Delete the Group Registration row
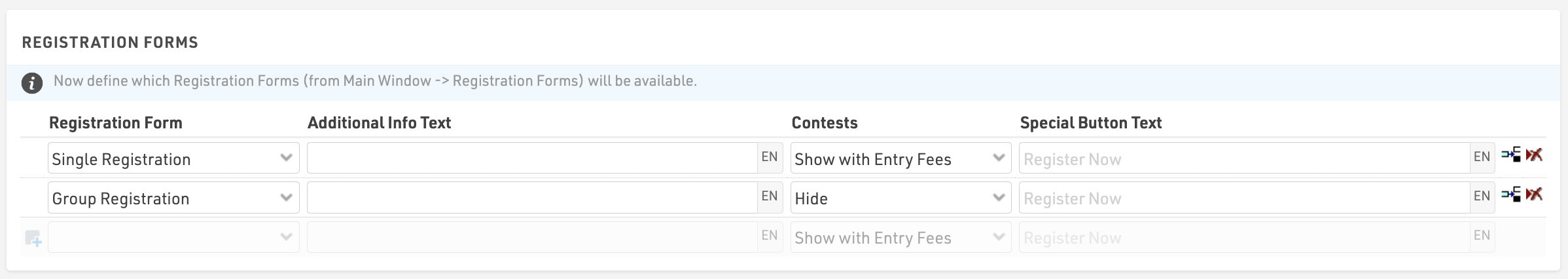The width and height of the screenshot is (1568, 279). (1534, 195)
